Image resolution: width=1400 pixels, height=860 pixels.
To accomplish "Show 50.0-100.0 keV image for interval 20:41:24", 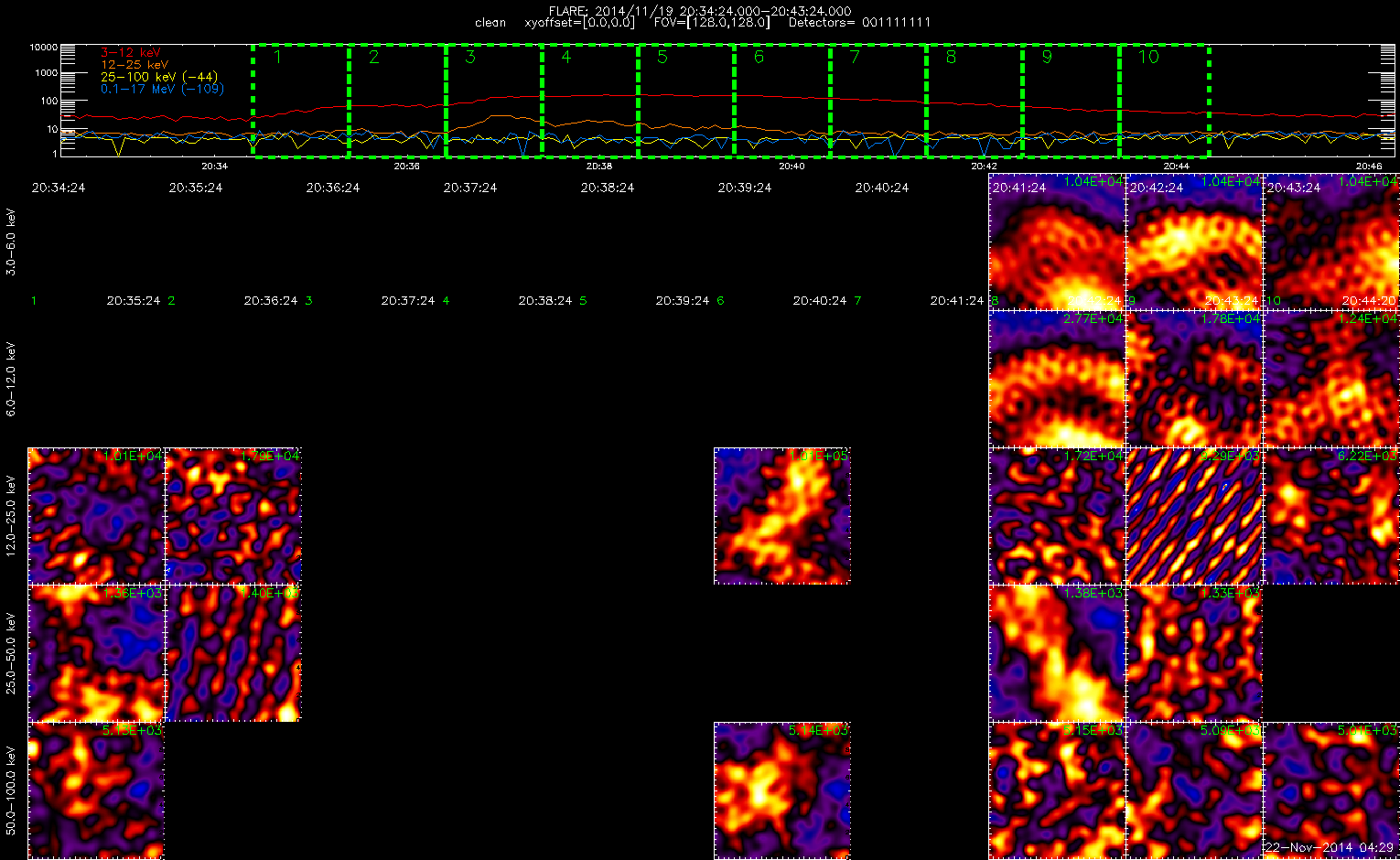I will pyautogui.click(x=1057, y=790).
